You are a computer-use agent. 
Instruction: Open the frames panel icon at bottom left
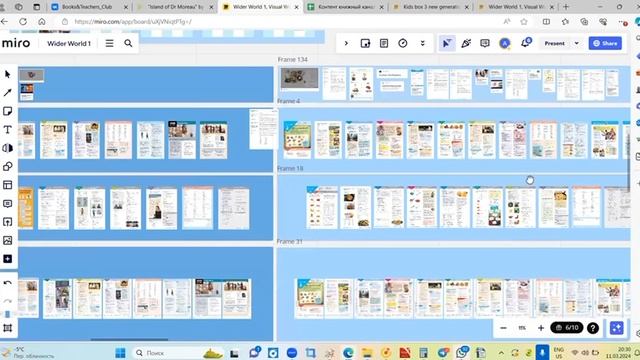point(7,328)
